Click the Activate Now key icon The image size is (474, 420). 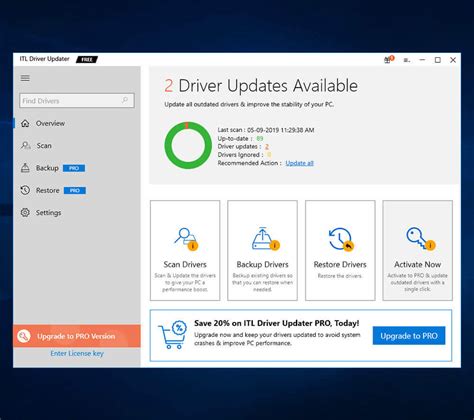(420, 238)
